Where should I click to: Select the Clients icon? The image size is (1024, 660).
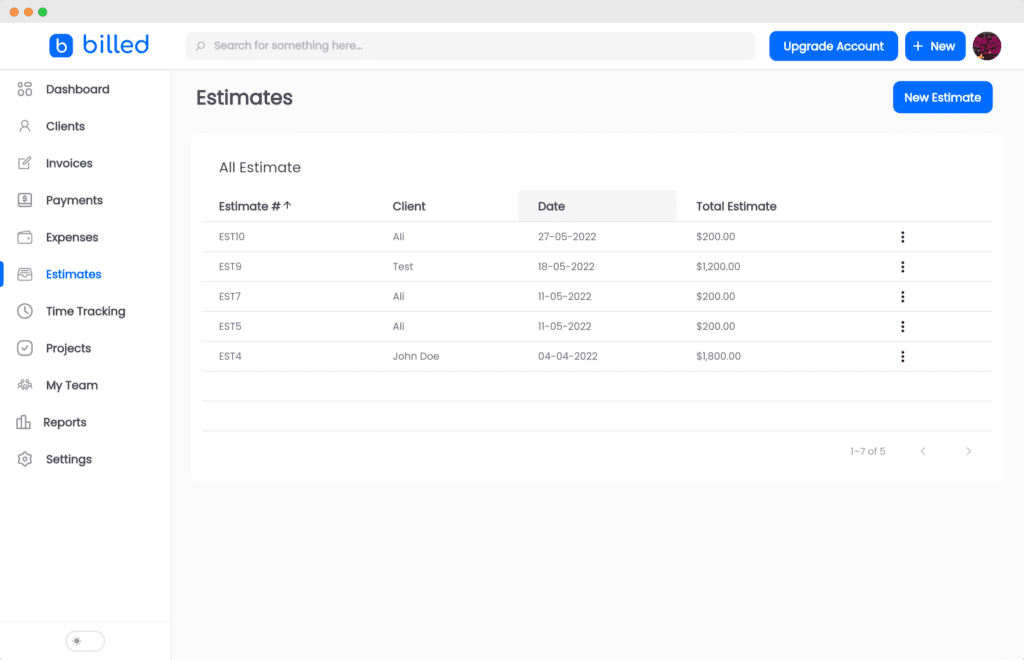coord(24,126)
